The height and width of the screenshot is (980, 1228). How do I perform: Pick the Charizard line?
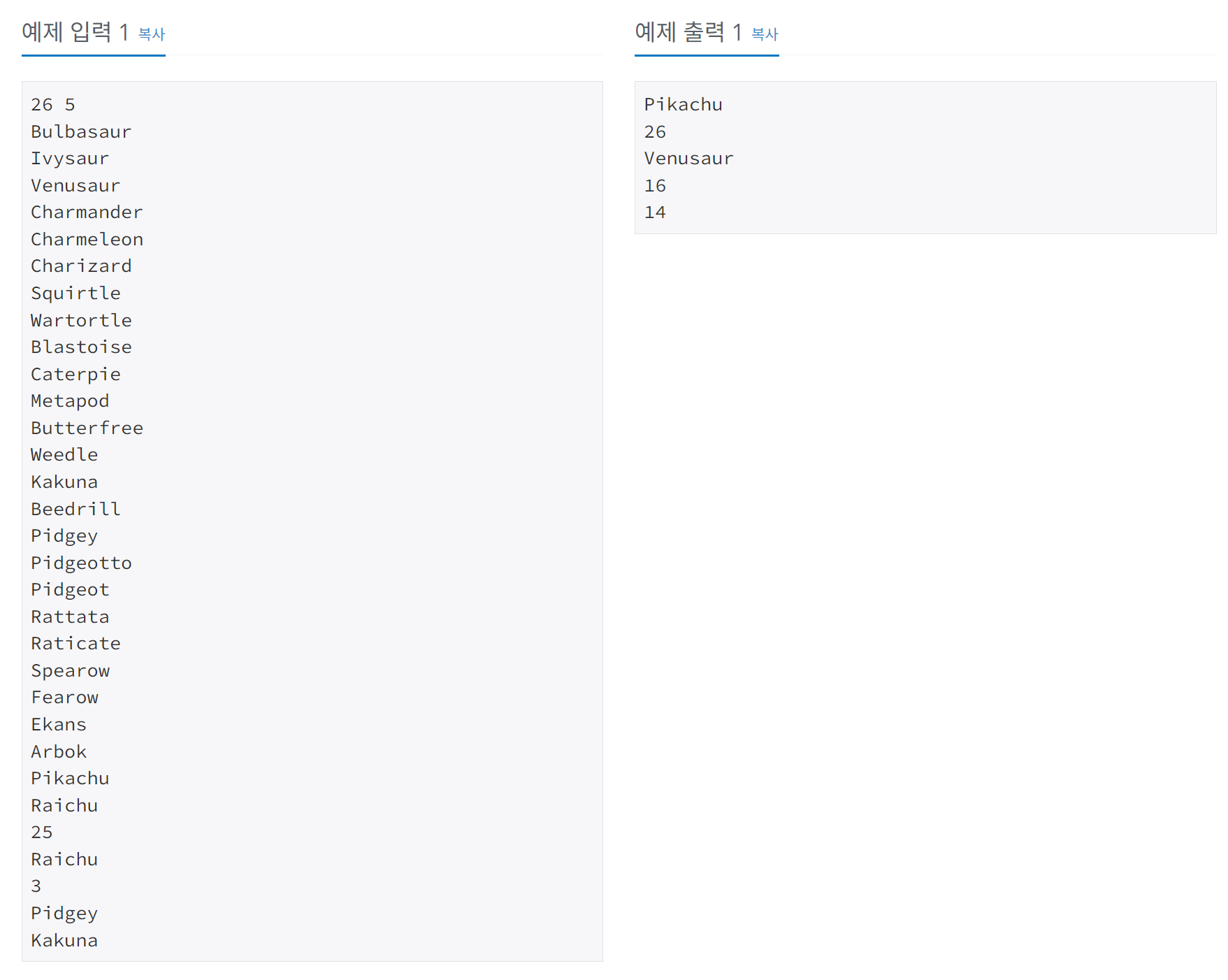(81, 266)
